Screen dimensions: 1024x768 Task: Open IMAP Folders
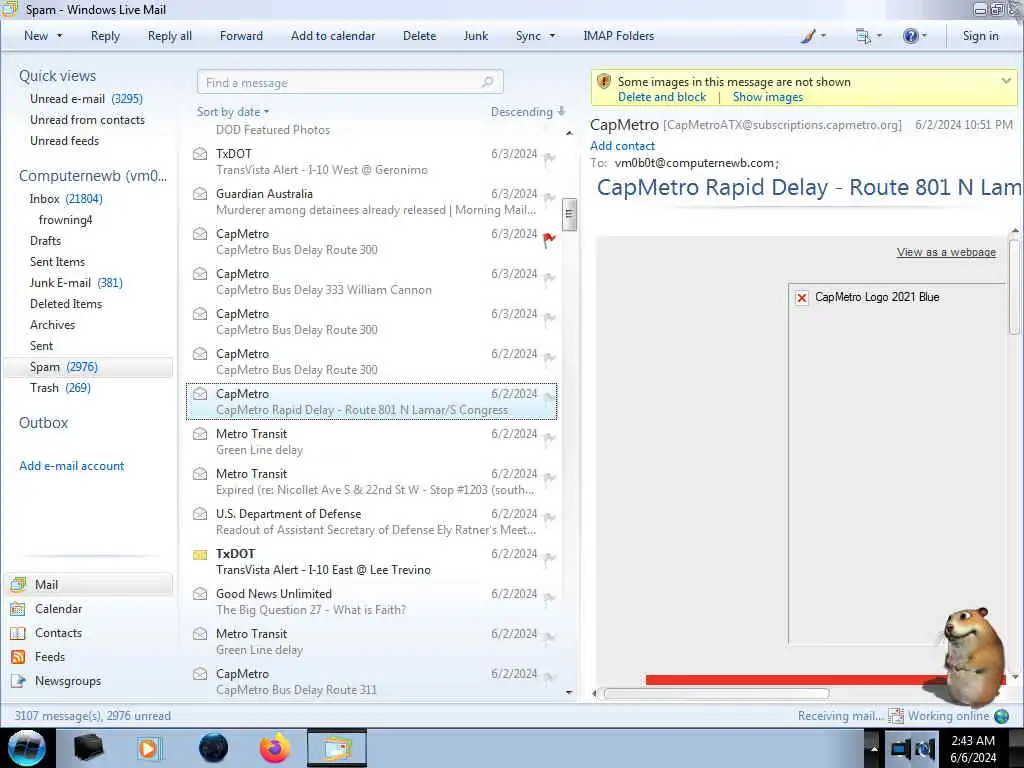pyautogui.click(x=618, y=36)
